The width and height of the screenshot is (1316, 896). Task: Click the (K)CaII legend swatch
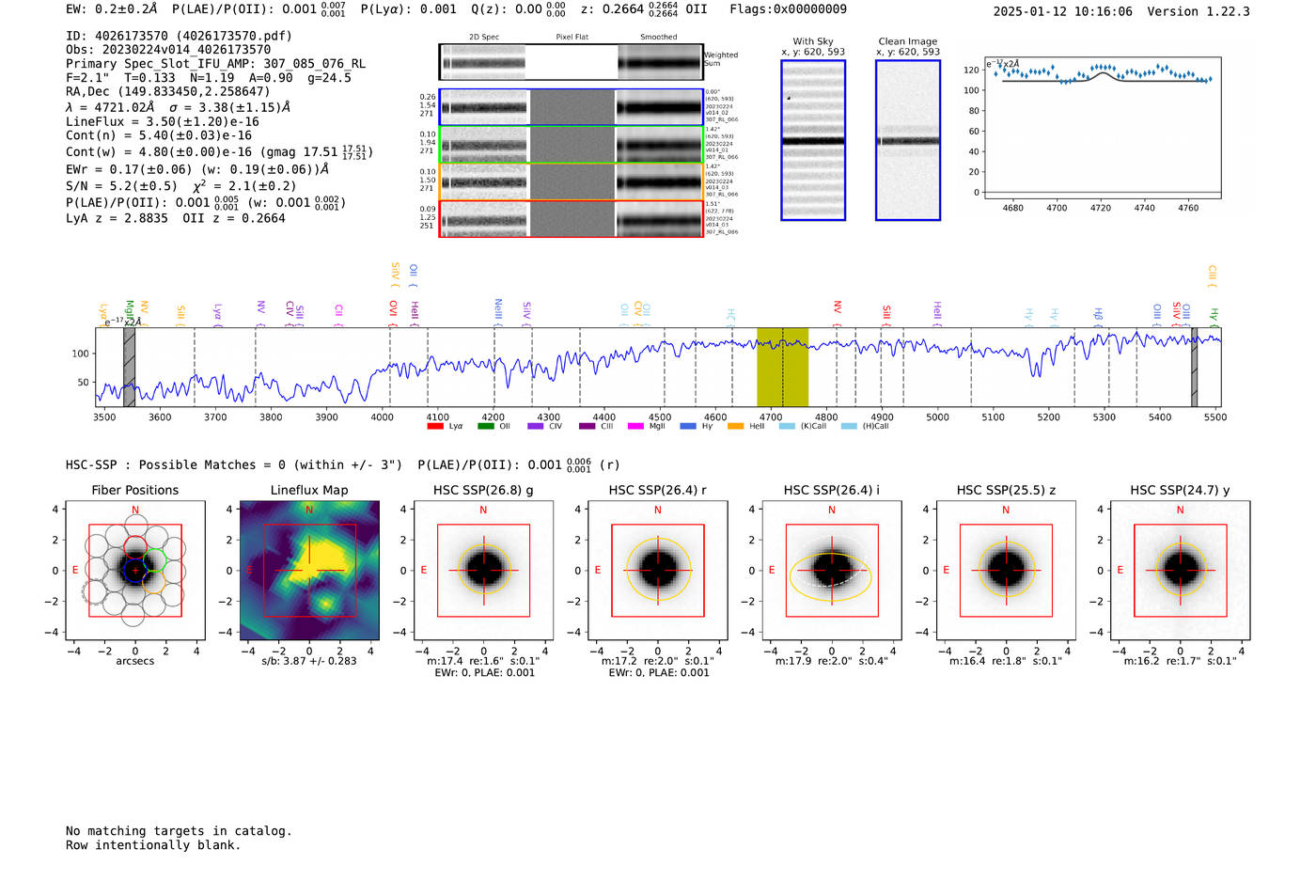[787, 426]
